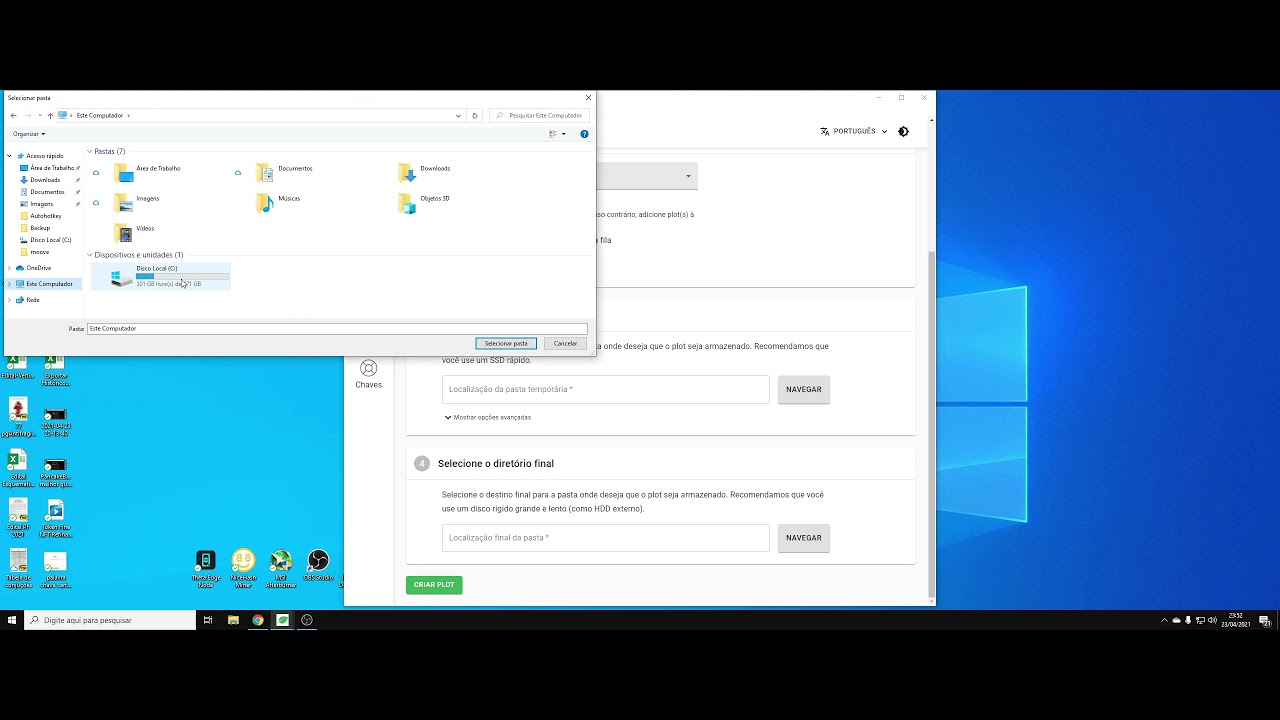
Task: Click the Selecionar pasta button
Action: click(x=506, y=343)
